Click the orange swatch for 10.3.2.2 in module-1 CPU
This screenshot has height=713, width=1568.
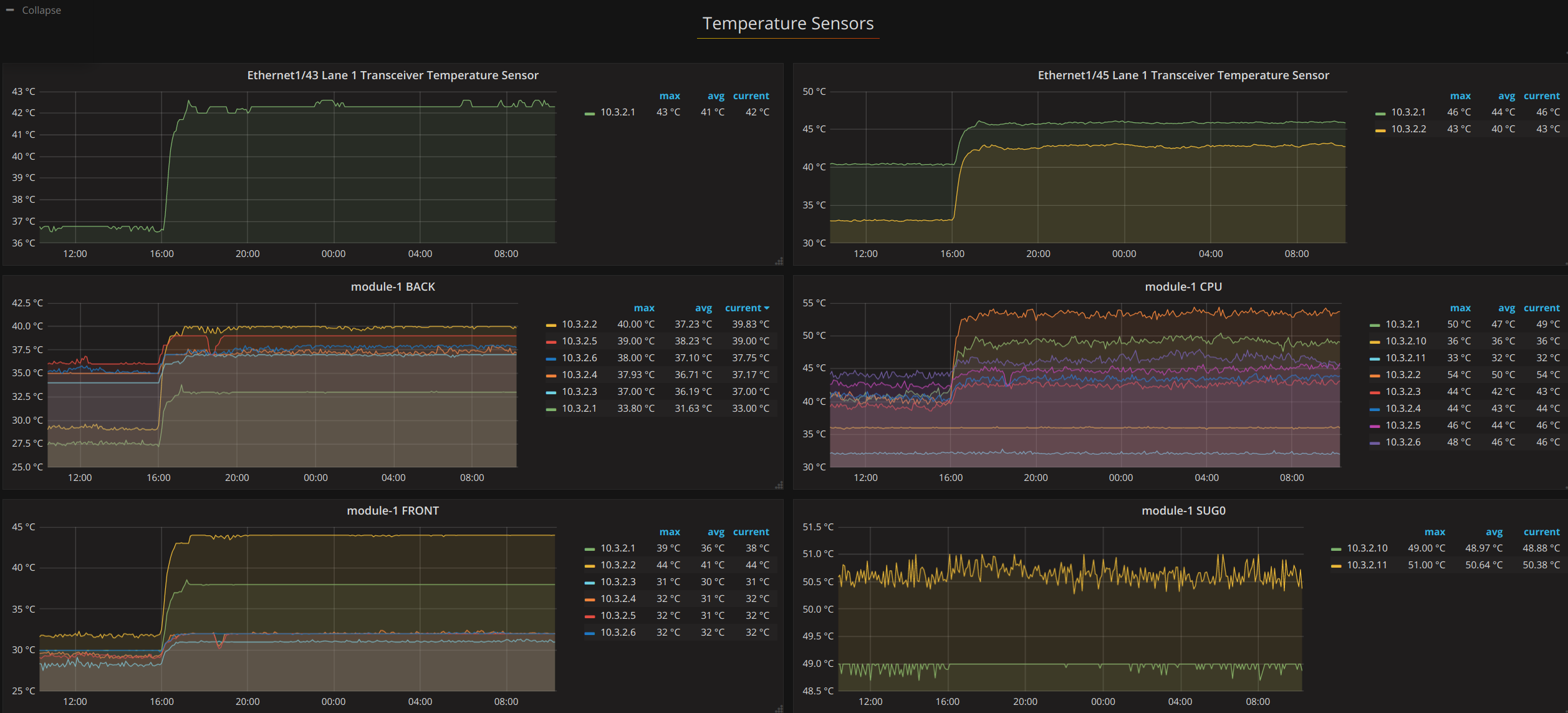(x=1375, y=376)
